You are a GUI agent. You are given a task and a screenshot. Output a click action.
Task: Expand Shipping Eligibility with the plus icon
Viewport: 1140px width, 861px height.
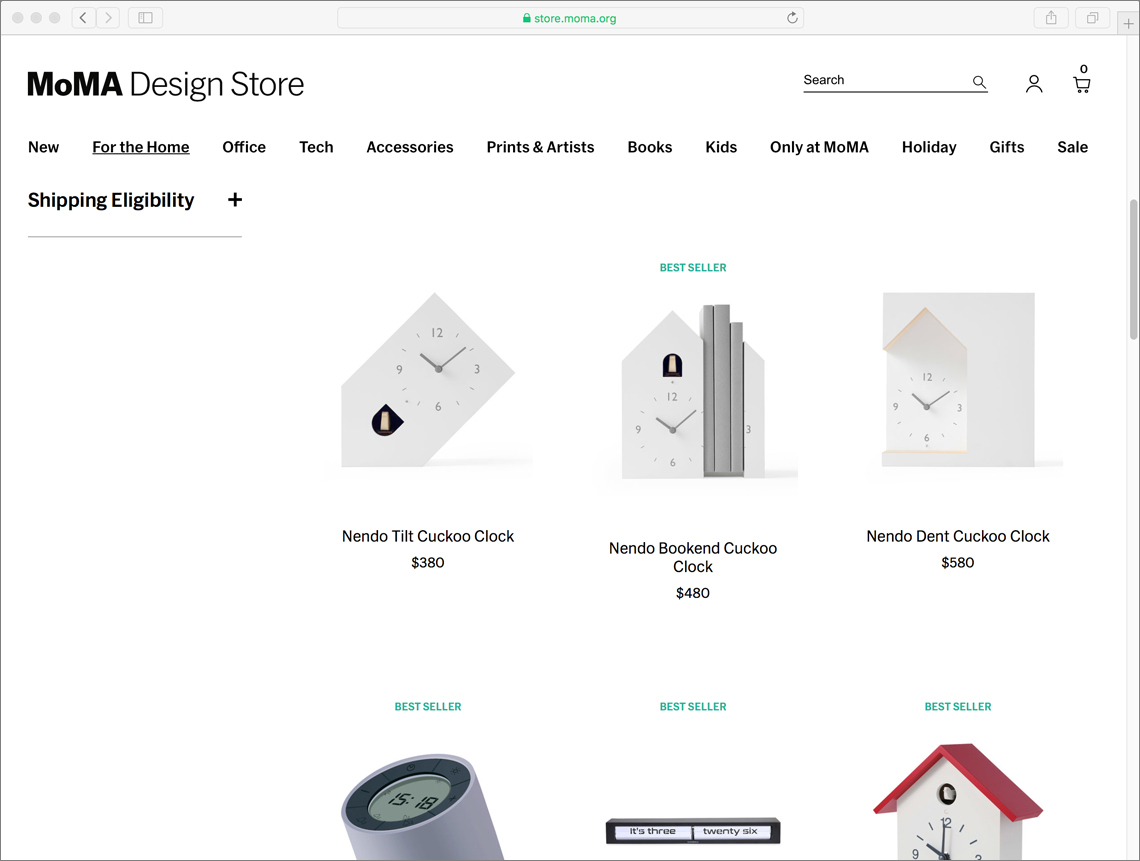click(235, 199)
